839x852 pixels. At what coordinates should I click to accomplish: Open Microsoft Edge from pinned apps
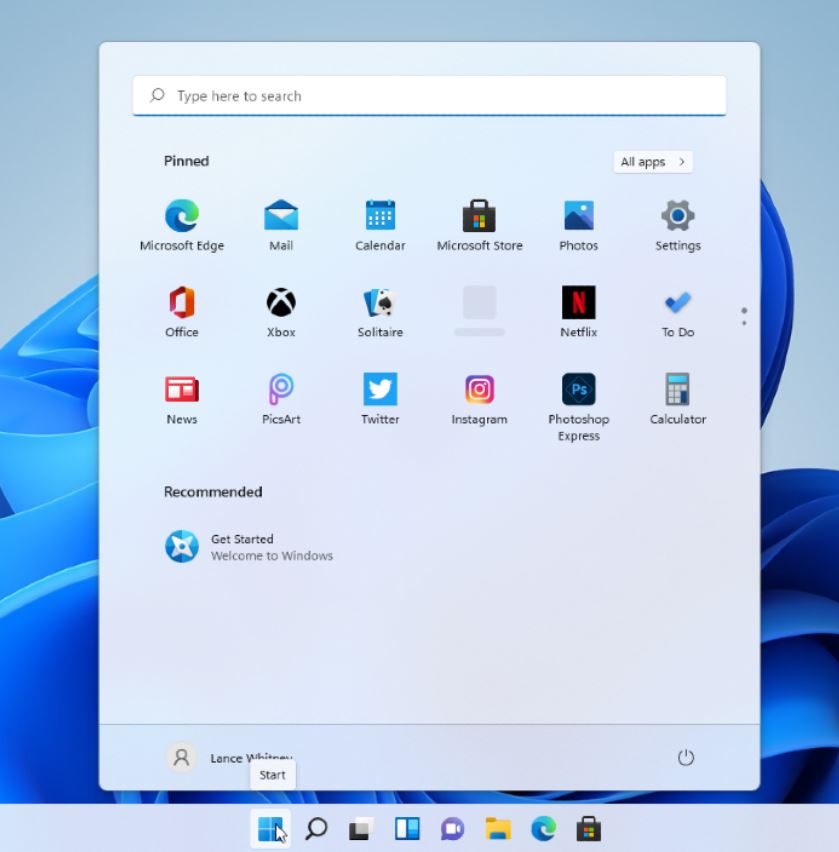pyautogui.click(x=181, y=225)
